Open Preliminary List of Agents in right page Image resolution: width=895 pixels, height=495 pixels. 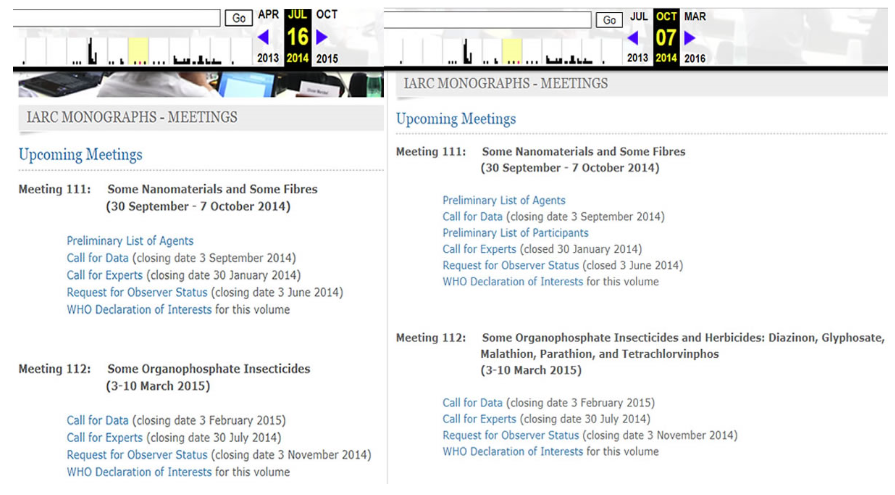[x=504, y=200]
